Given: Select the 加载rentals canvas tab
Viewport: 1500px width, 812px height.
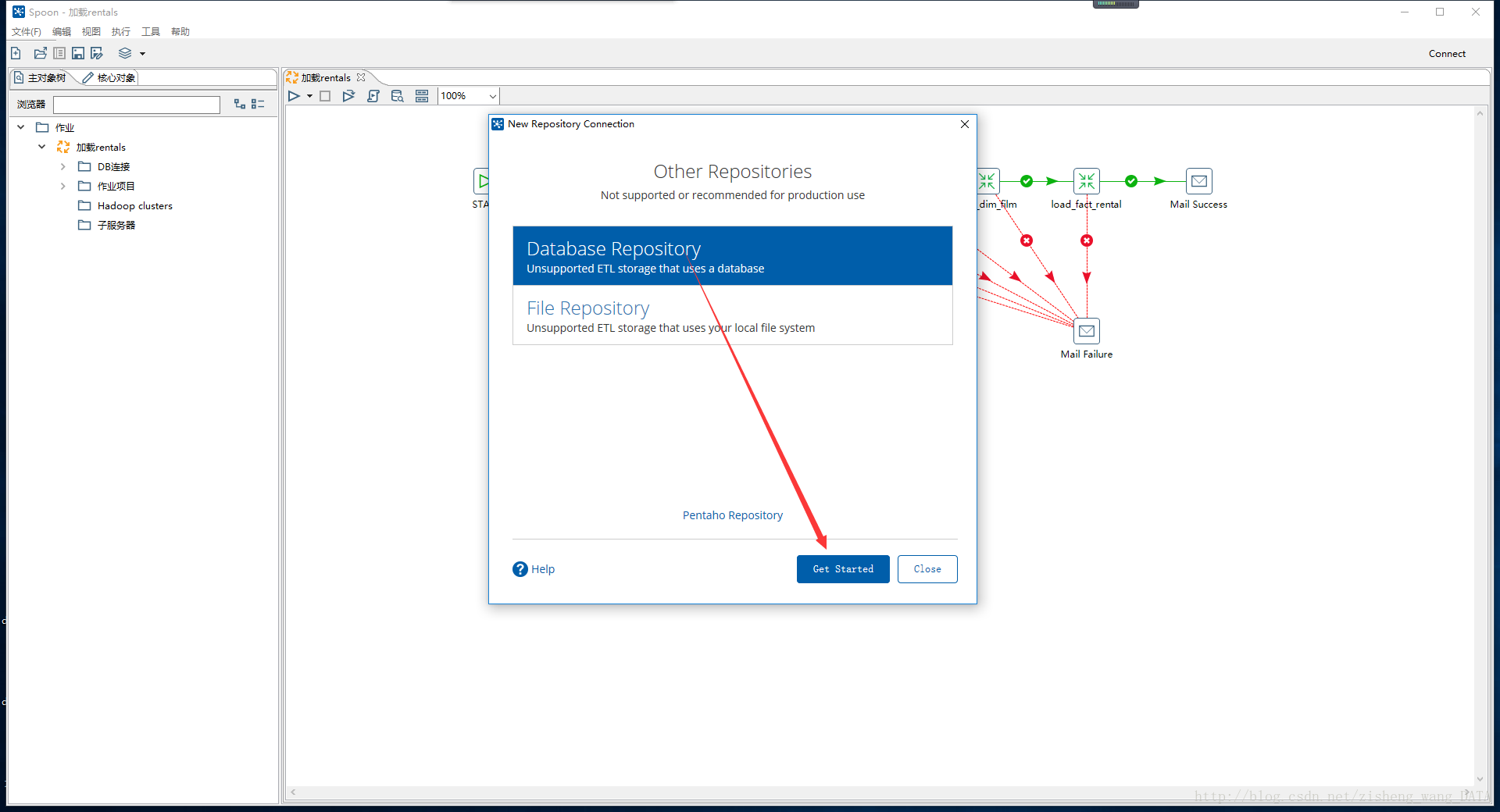Looking at the screenshot, I should point(326,77).
